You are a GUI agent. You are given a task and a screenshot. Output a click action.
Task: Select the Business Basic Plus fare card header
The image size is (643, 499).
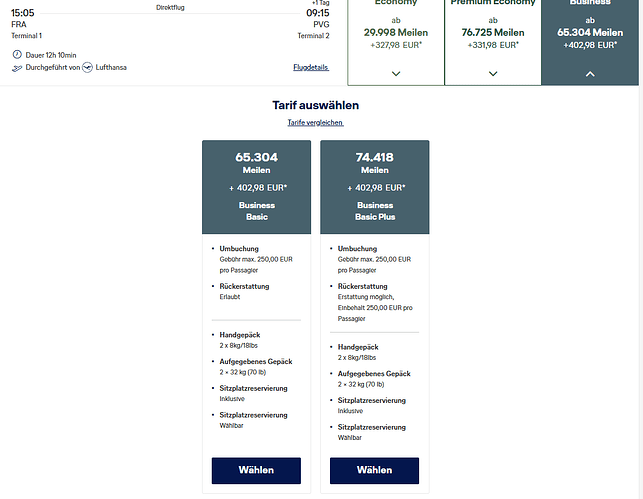click(374, 187)
